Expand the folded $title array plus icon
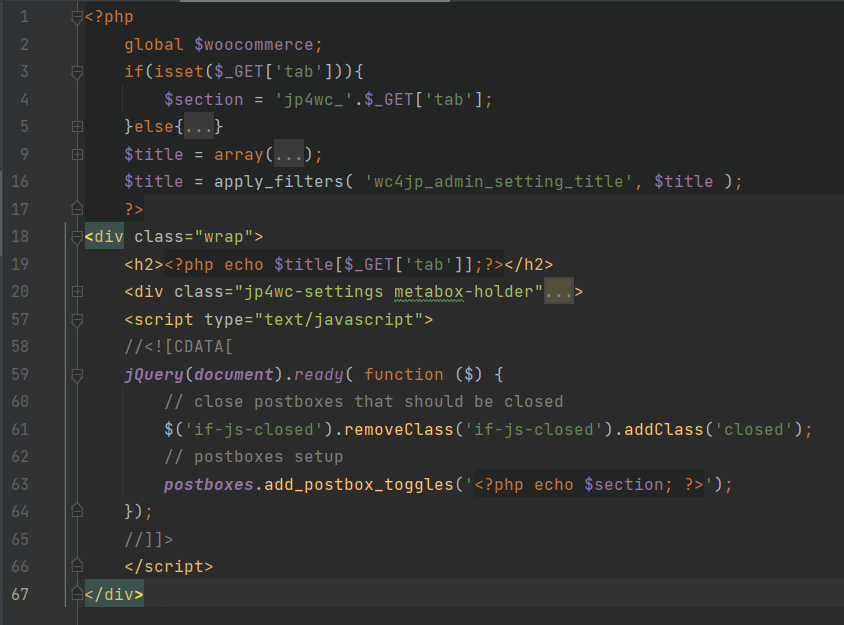 (x=77, y=154)
